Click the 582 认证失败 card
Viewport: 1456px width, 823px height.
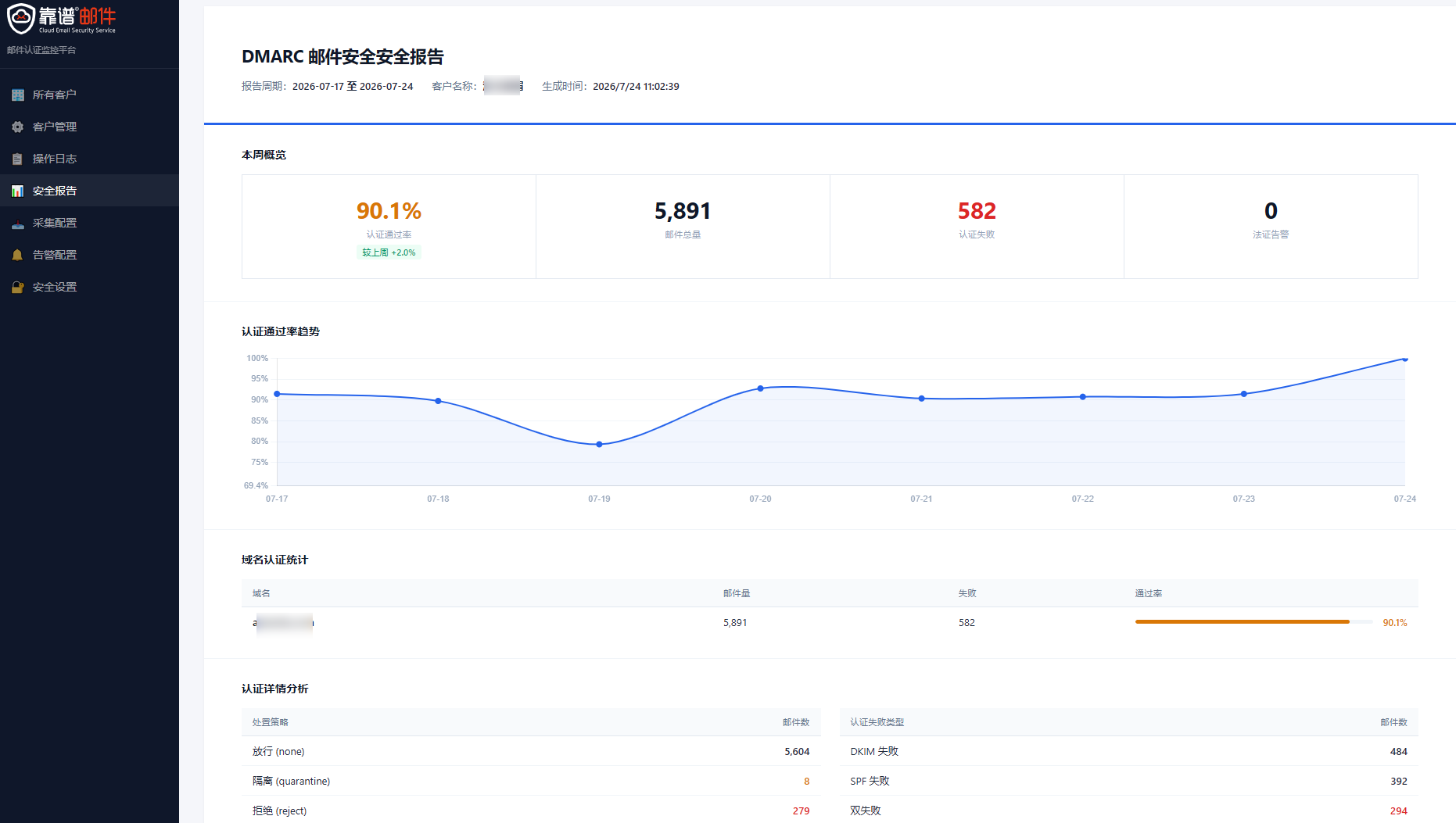click(977, 227)
